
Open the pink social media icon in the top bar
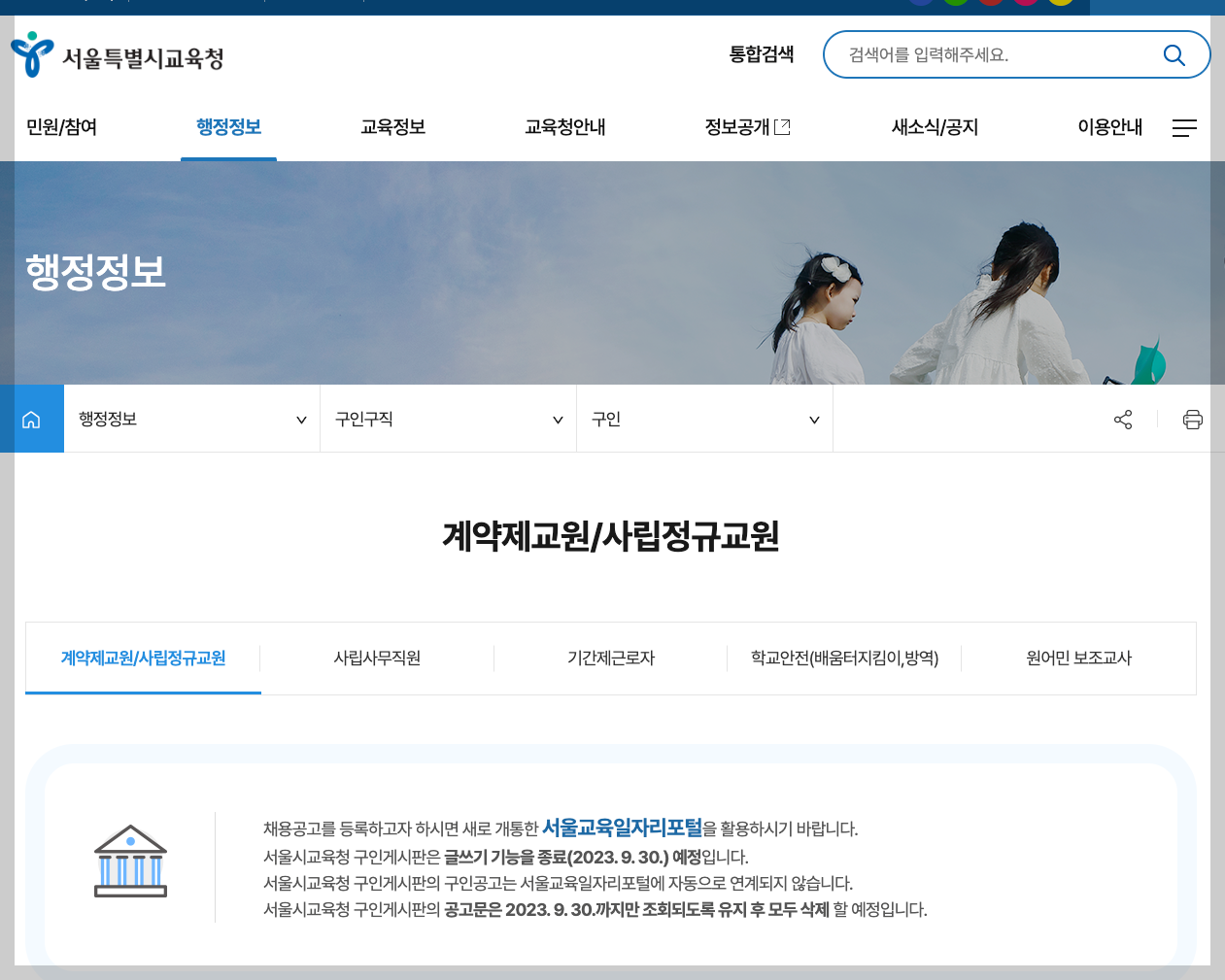coord(1025,2)
